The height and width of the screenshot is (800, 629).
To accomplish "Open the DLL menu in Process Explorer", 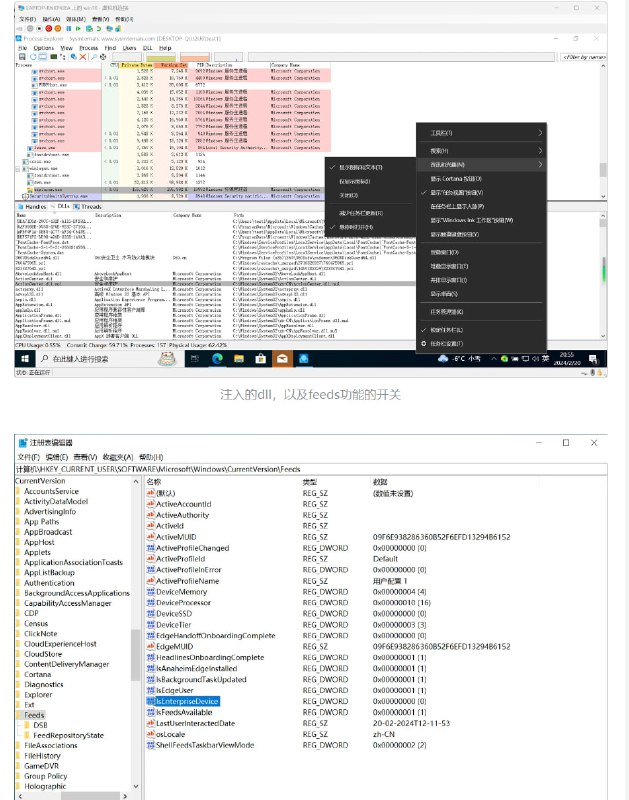I will [x=147, y=48].
